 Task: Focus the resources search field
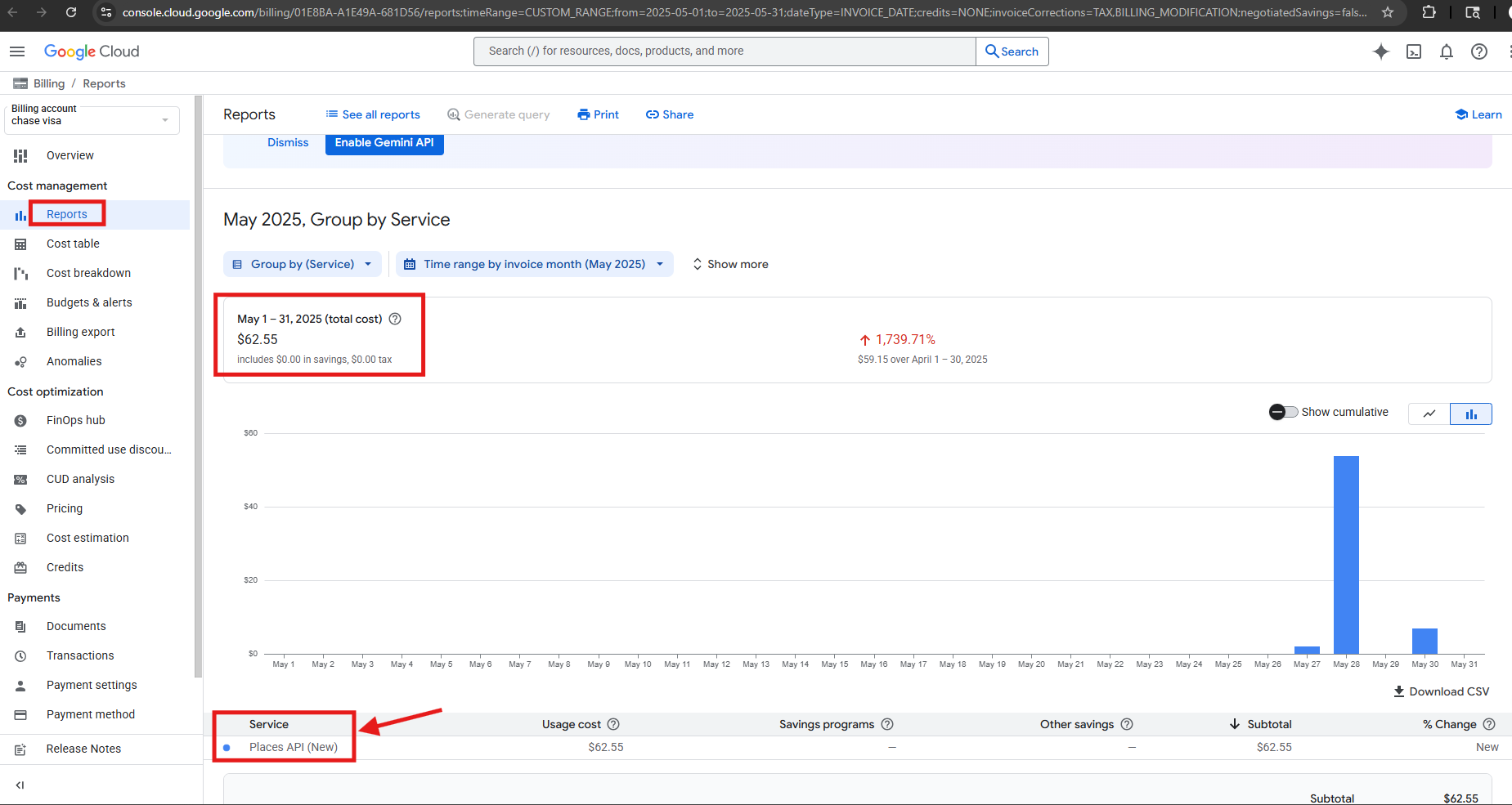725,51
